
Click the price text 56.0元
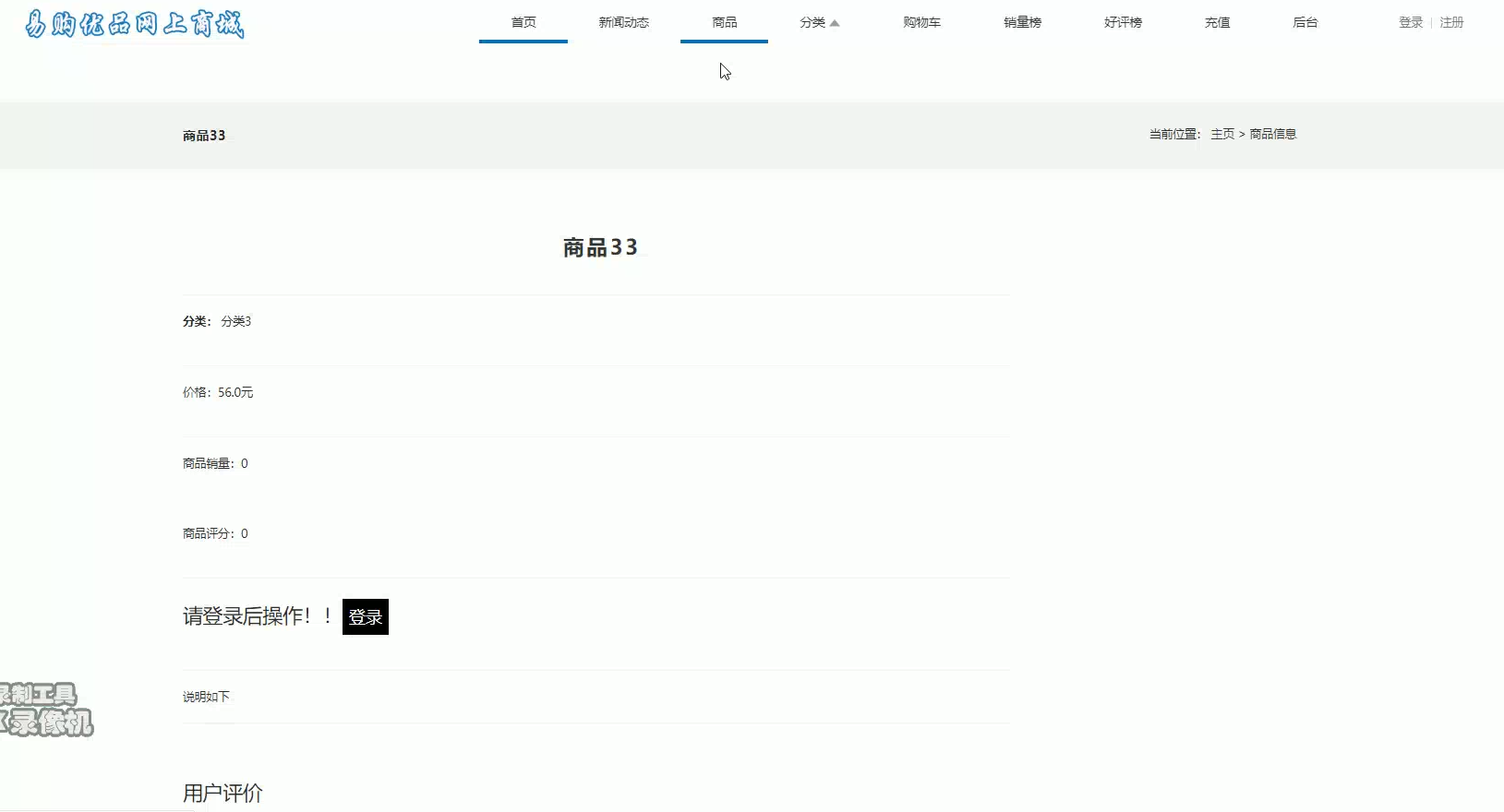235,392
